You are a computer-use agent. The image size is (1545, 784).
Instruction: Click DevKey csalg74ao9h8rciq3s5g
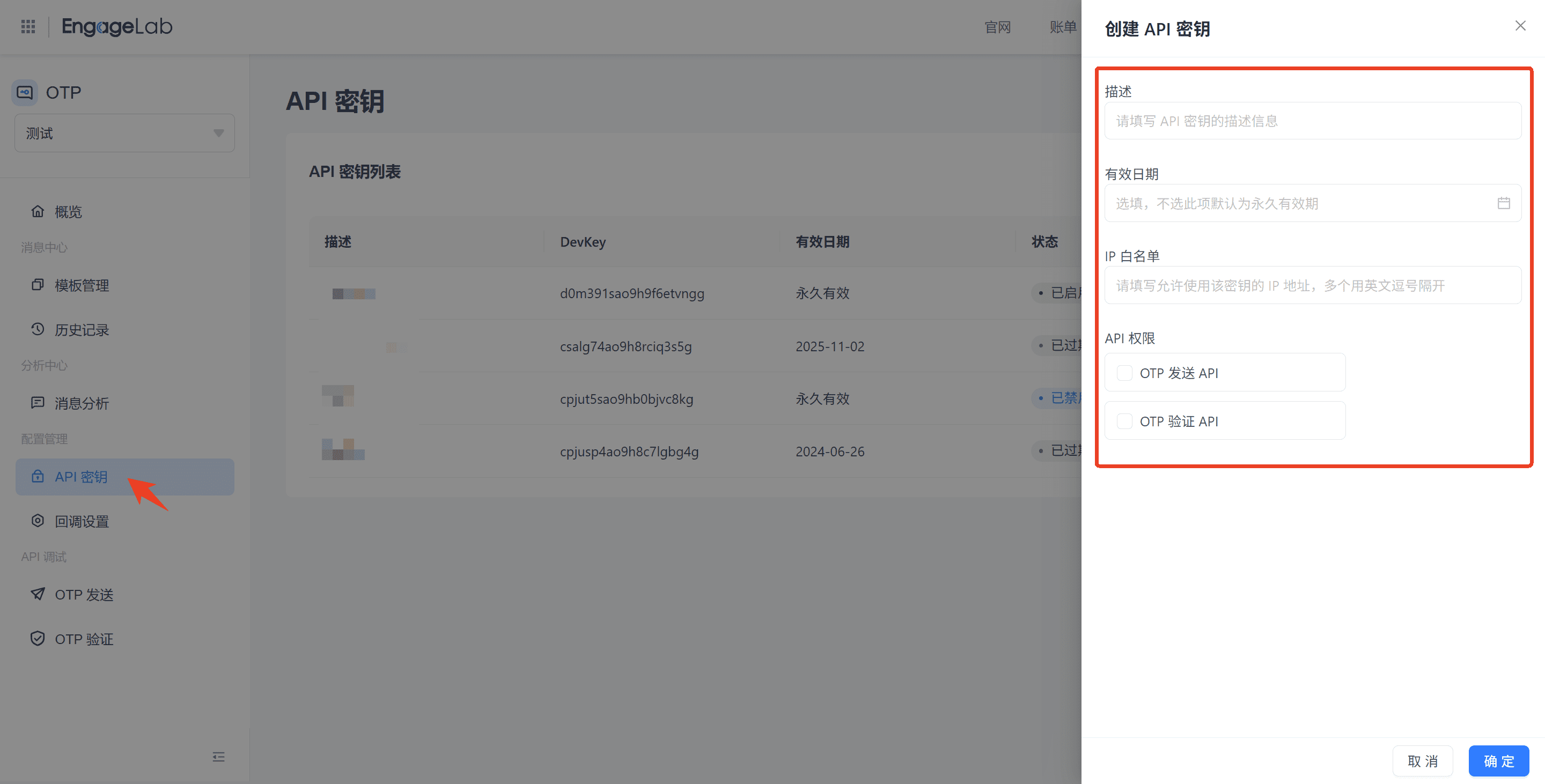[626, 346]
